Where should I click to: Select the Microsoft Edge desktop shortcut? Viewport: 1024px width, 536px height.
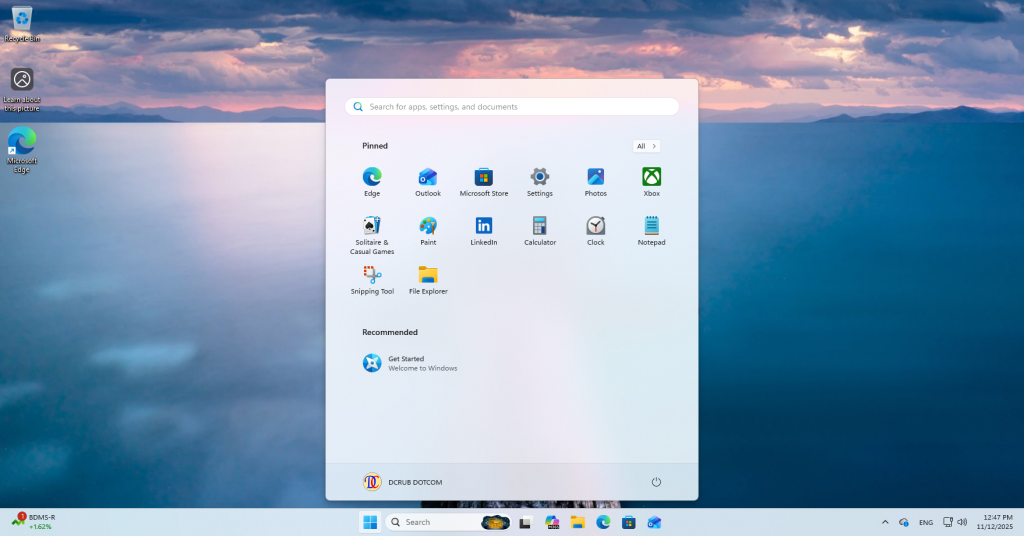click(x=22, y=150)
